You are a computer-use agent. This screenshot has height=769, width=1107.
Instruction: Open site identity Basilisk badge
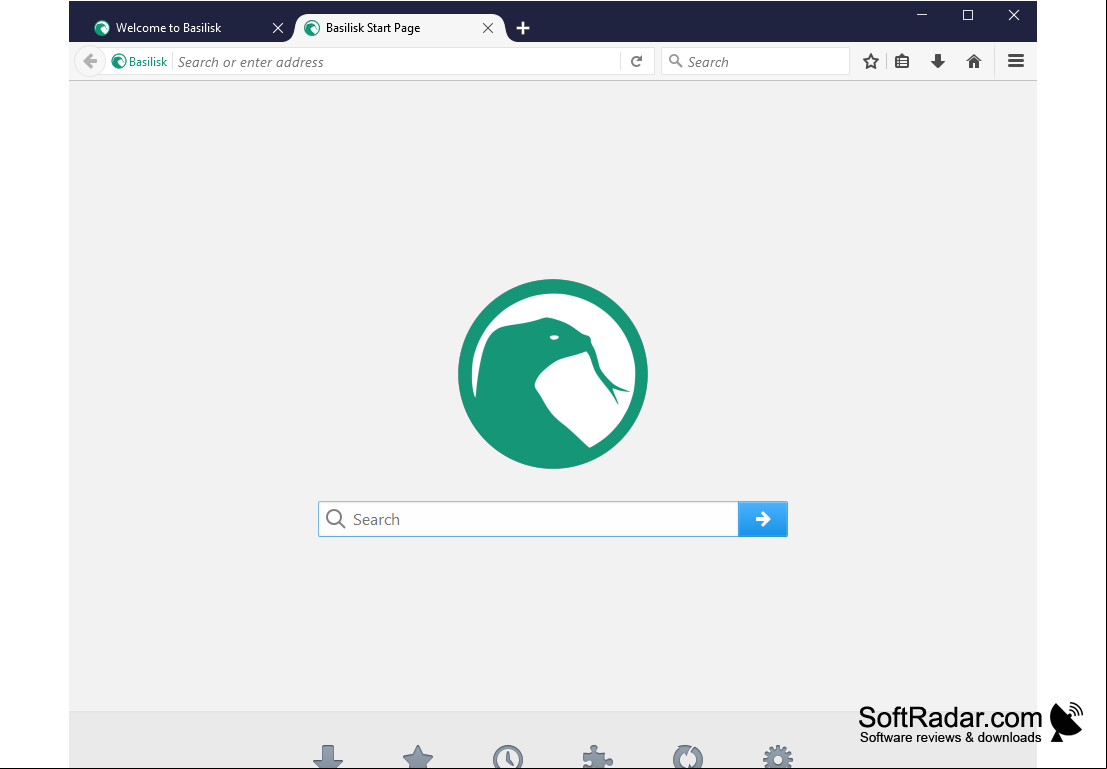tap(140, 61)
